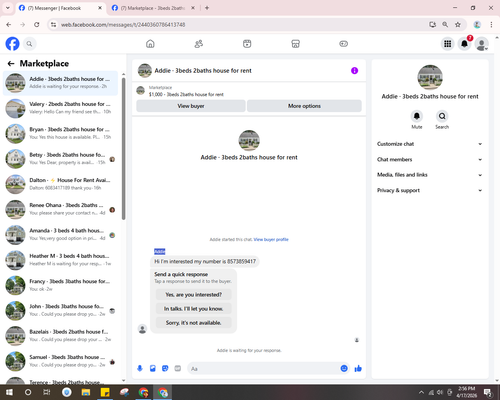Image resolution: width=500 pixels, height=400 pixels.
Task: Close the Marketplace browser tab
Action: point(193,8)
